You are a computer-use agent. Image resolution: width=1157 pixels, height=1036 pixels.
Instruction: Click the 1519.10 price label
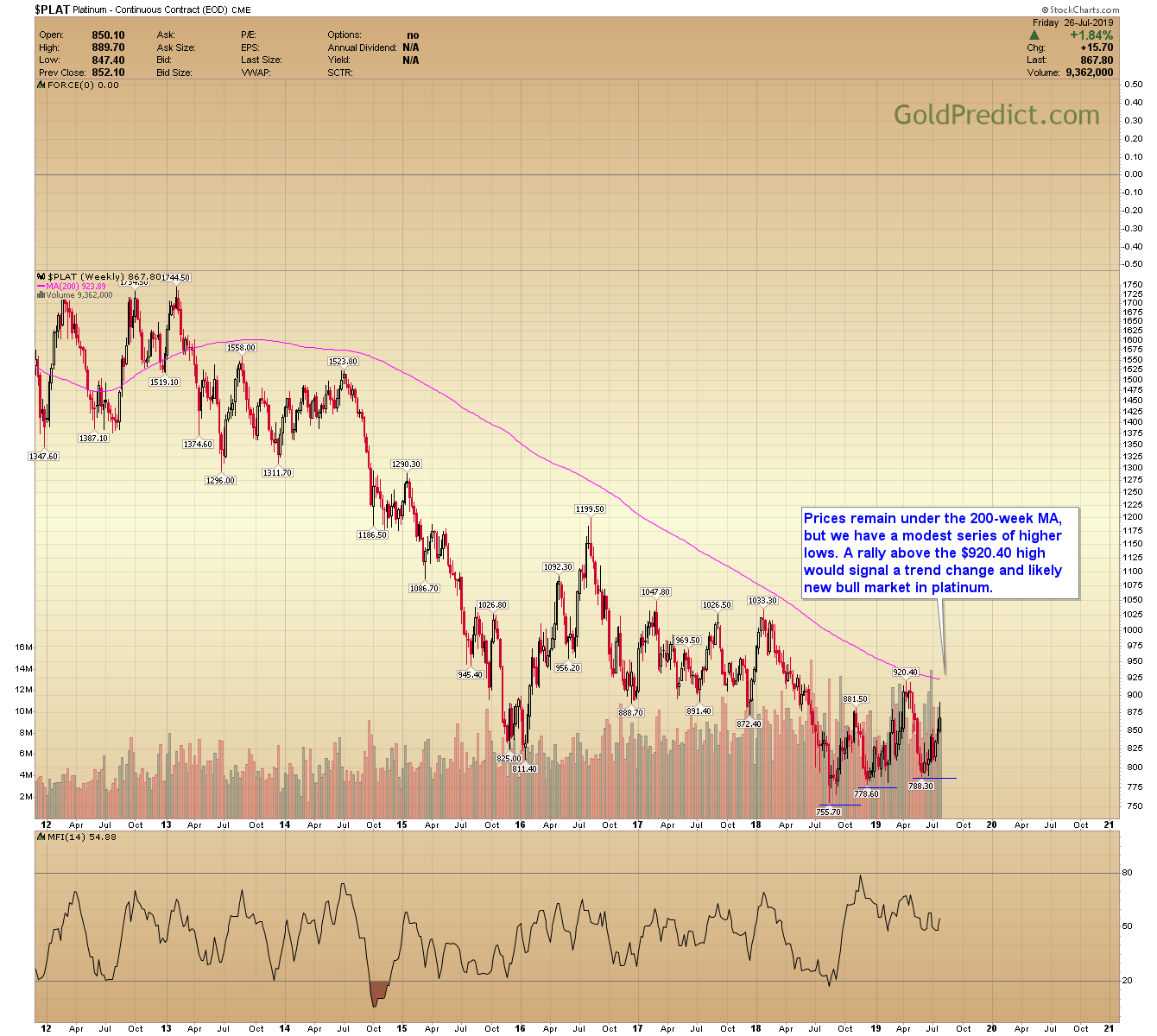coord(164,382)
